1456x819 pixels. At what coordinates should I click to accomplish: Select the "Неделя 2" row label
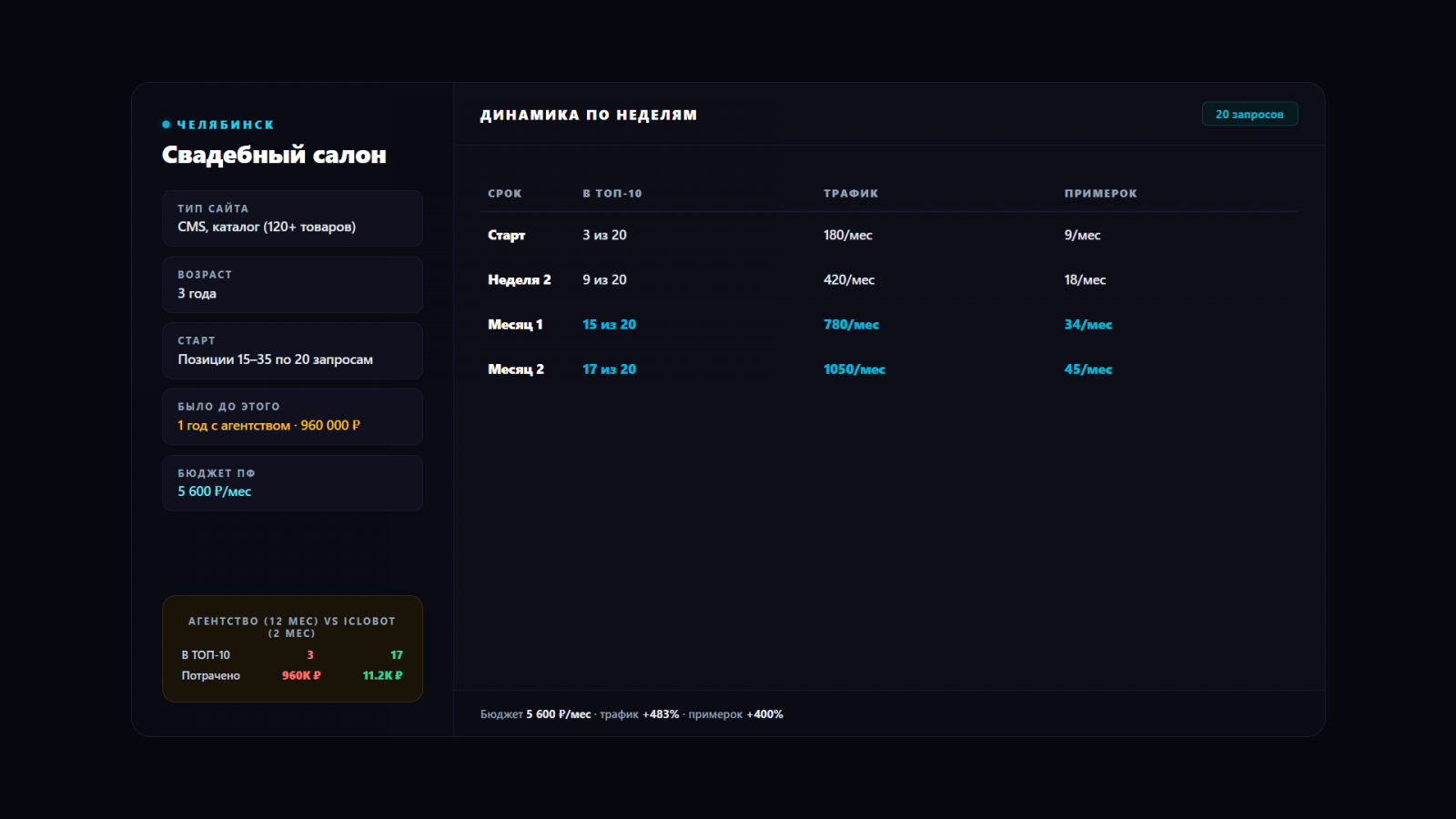[x=519, y=280]
